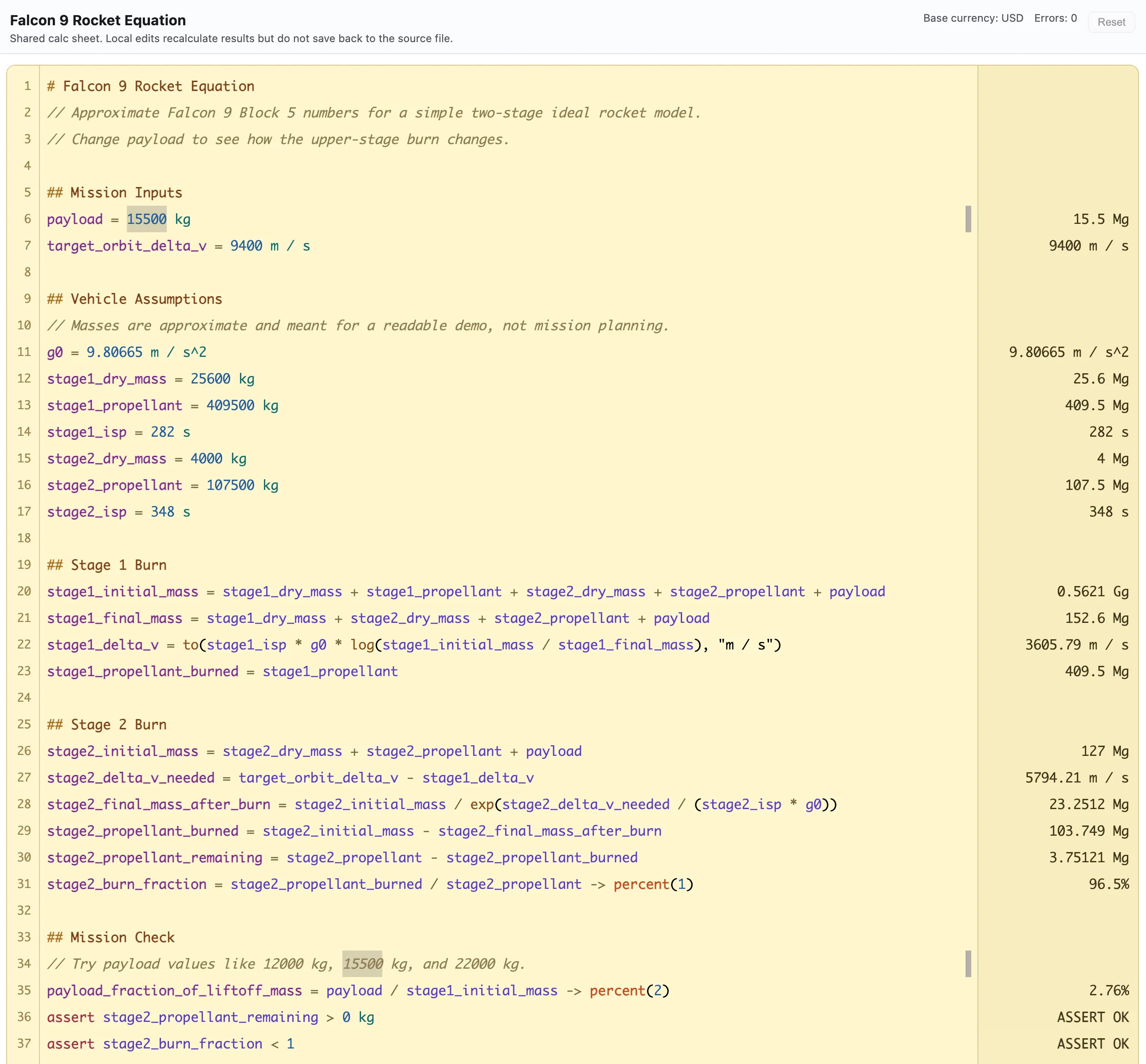The image size is (1146, 1064).
Task: Click the exp function on line 28
Action: [482, 804]
